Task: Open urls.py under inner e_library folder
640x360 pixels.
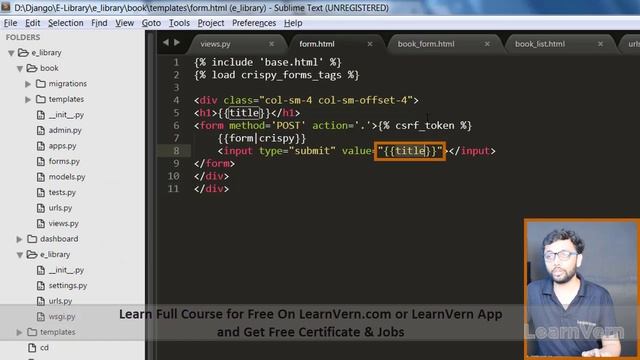Action: (60, 301)
